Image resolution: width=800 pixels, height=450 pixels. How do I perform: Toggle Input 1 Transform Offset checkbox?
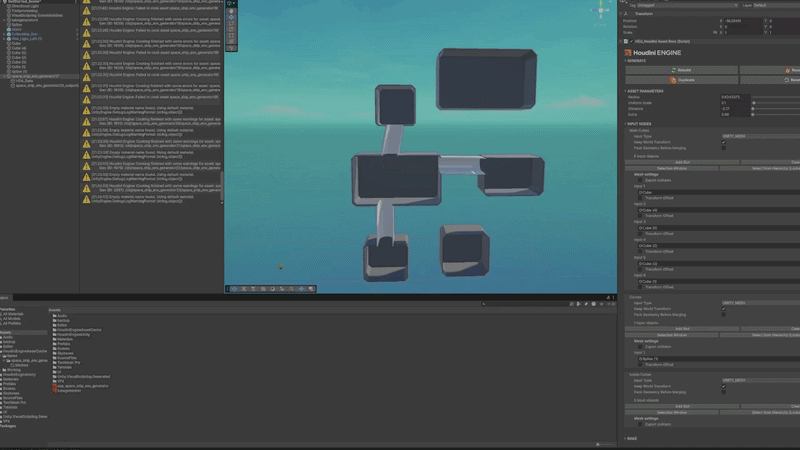pyautogui.click(x=640, y=198)
